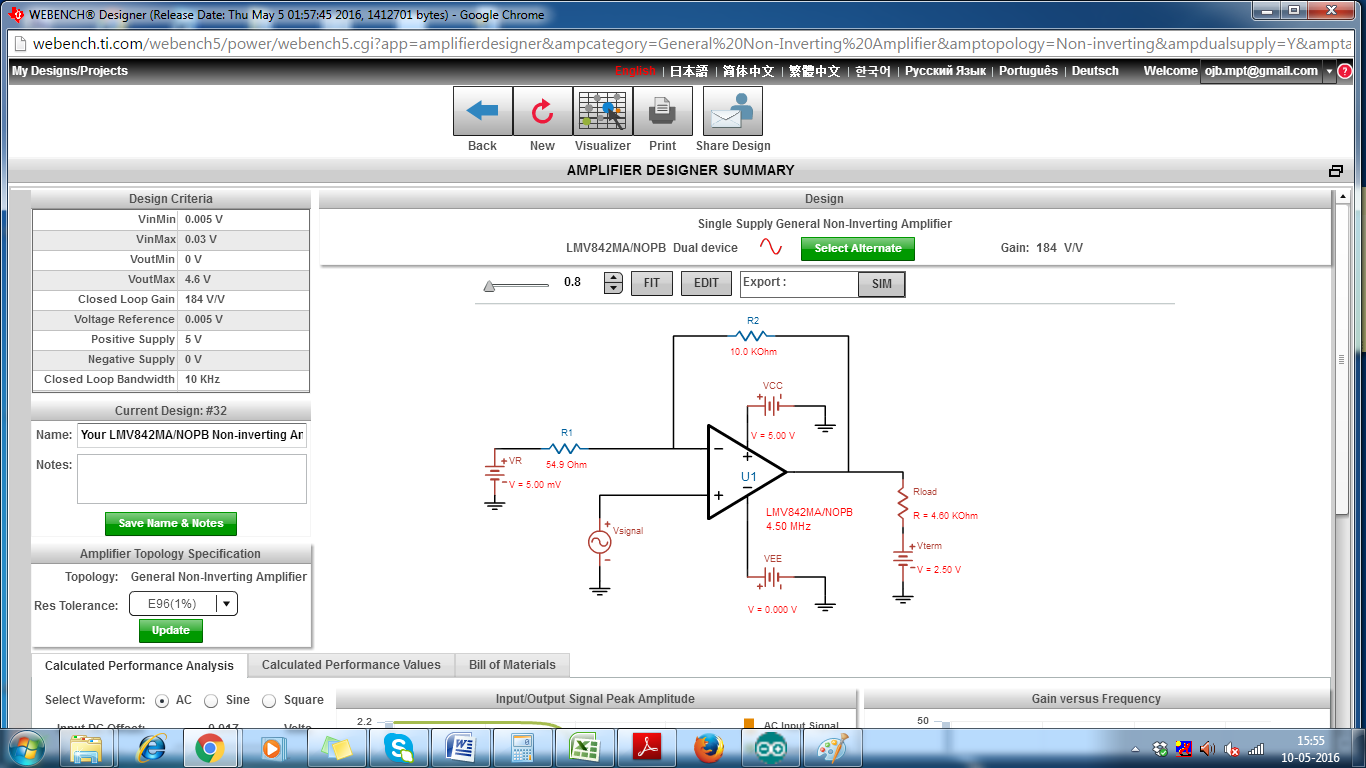Start a New design via the refresh icon

pyautogui.click(x=542, y=111)
